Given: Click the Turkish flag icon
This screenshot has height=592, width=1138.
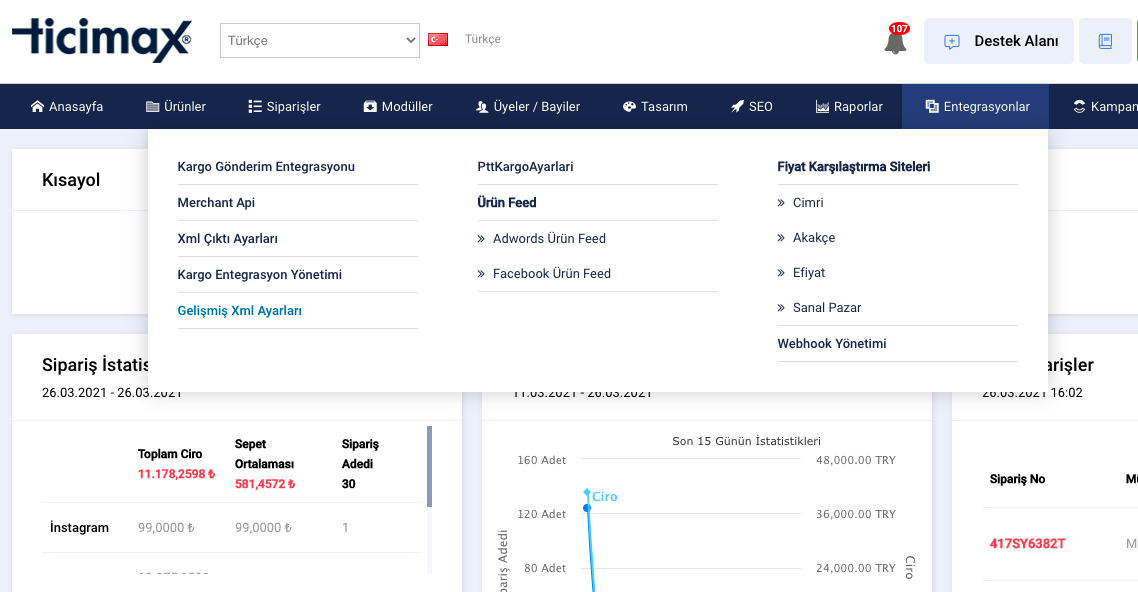Looking at the screenshot, I should [x=438, y=40].
